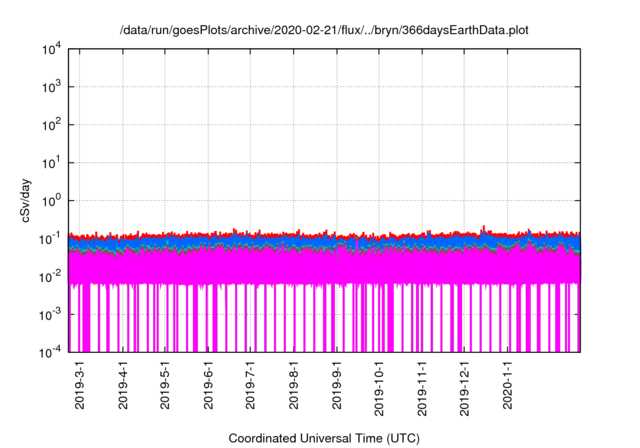
Task: Click the 10^2 y-axis tick label
Action: 51,125
